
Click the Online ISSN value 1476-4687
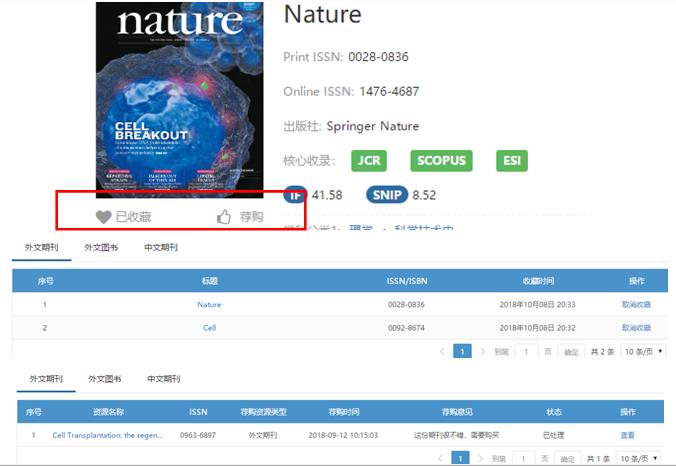(x=389, y=91)
